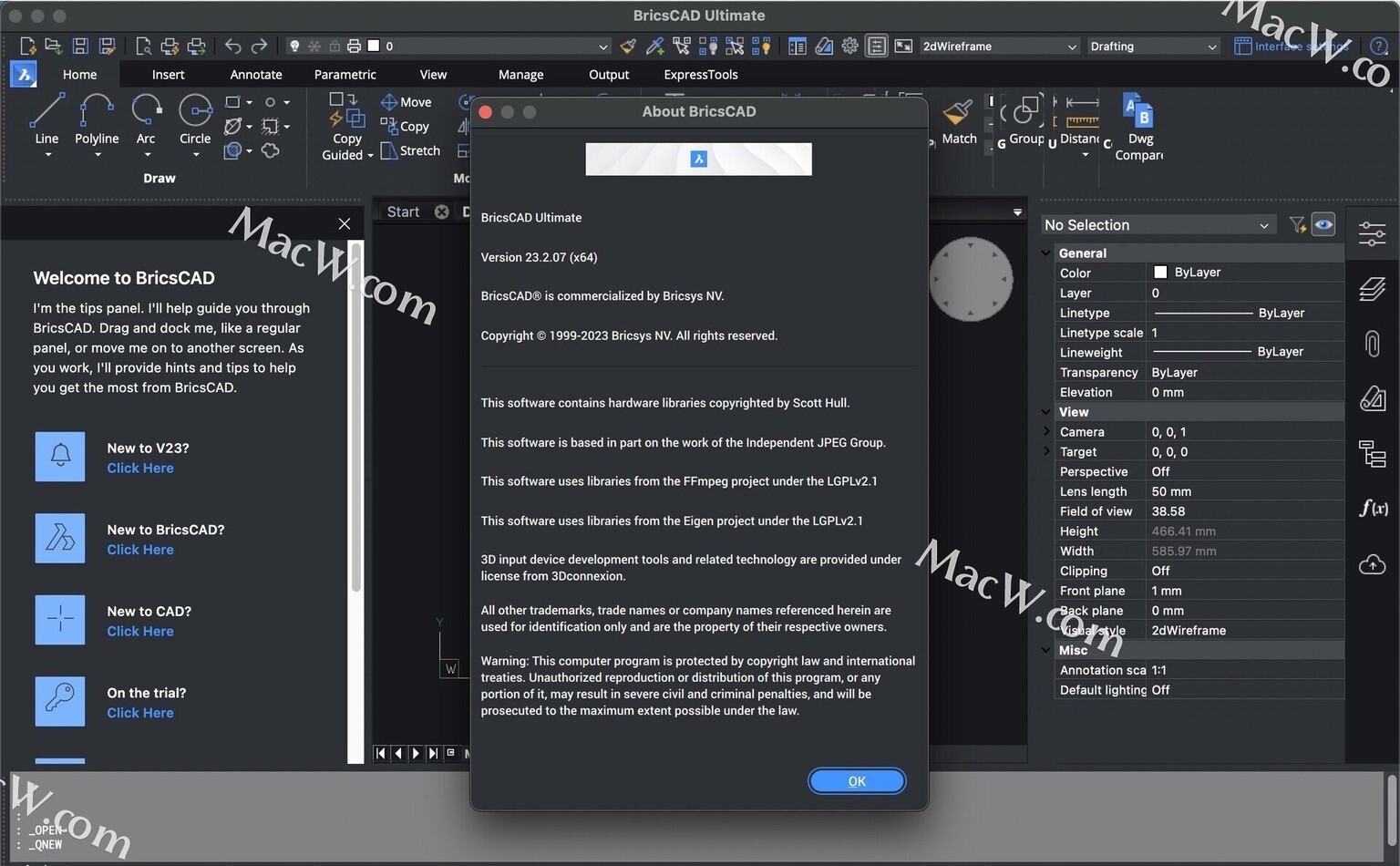Open the ExpressTools ribbon tab

click(x=701, y=75)
